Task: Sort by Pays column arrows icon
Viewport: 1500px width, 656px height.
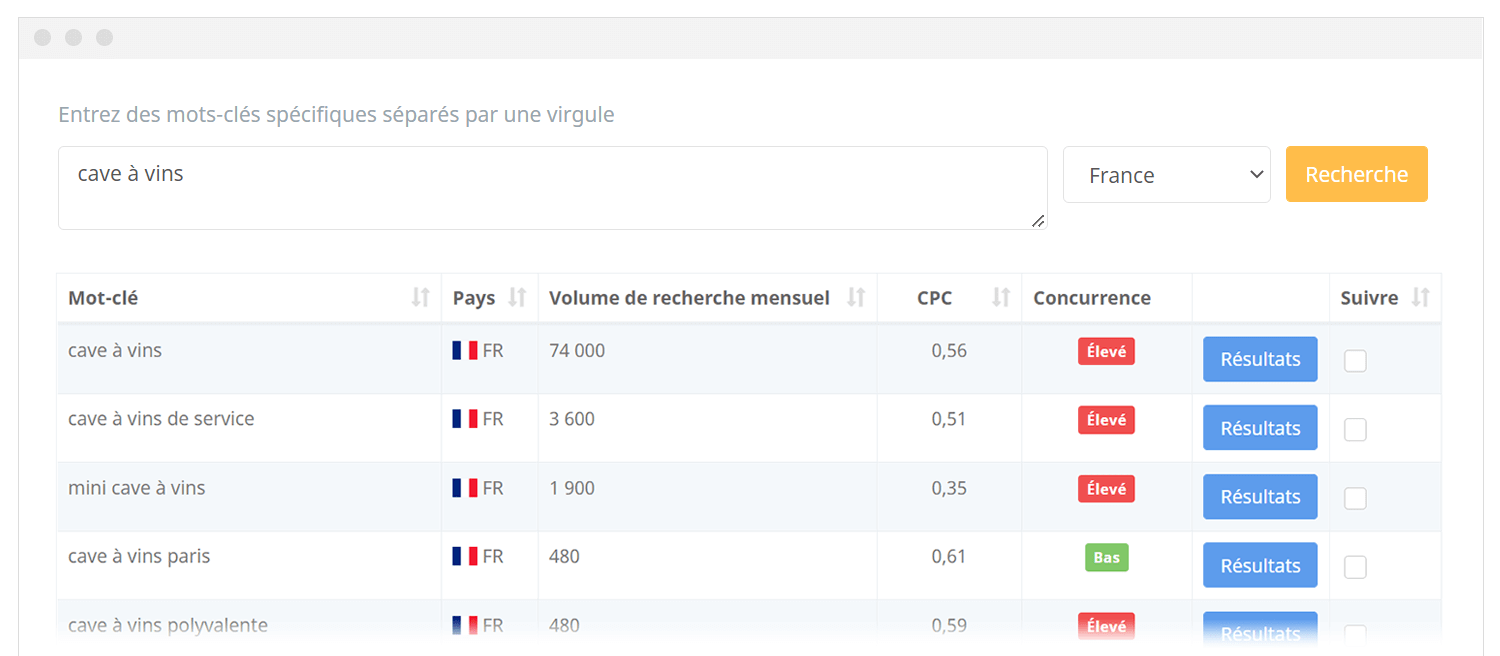Action: pos(517,298)
